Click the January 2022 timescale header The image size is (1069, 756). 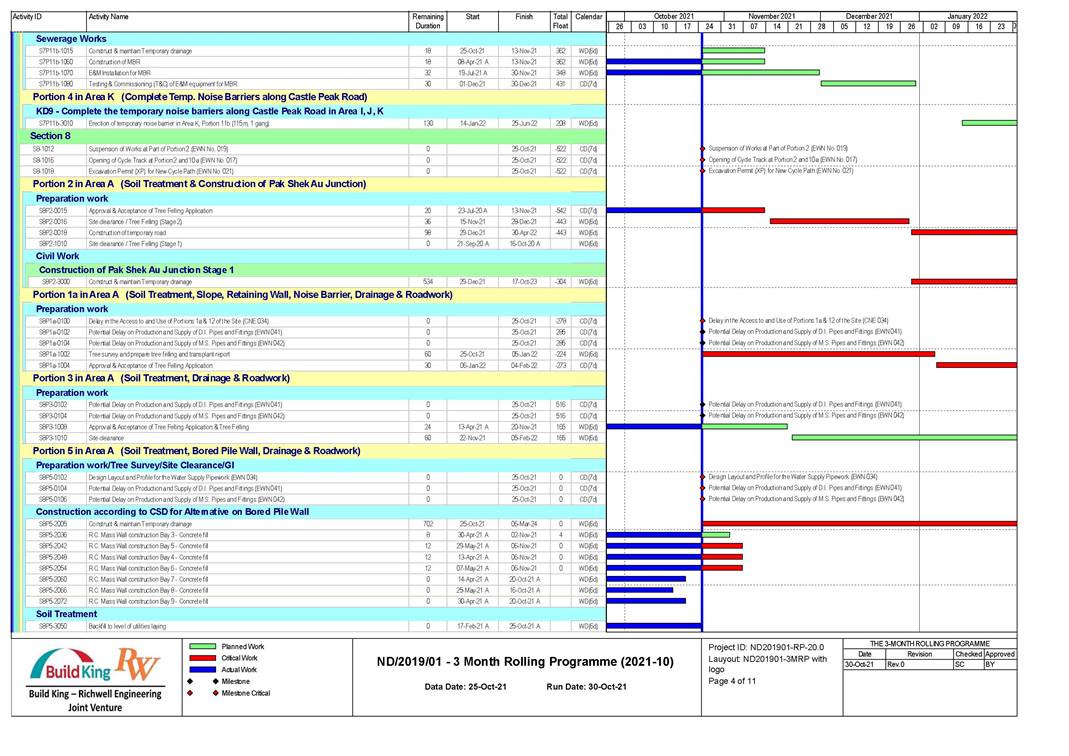click(x=967, y=16)
